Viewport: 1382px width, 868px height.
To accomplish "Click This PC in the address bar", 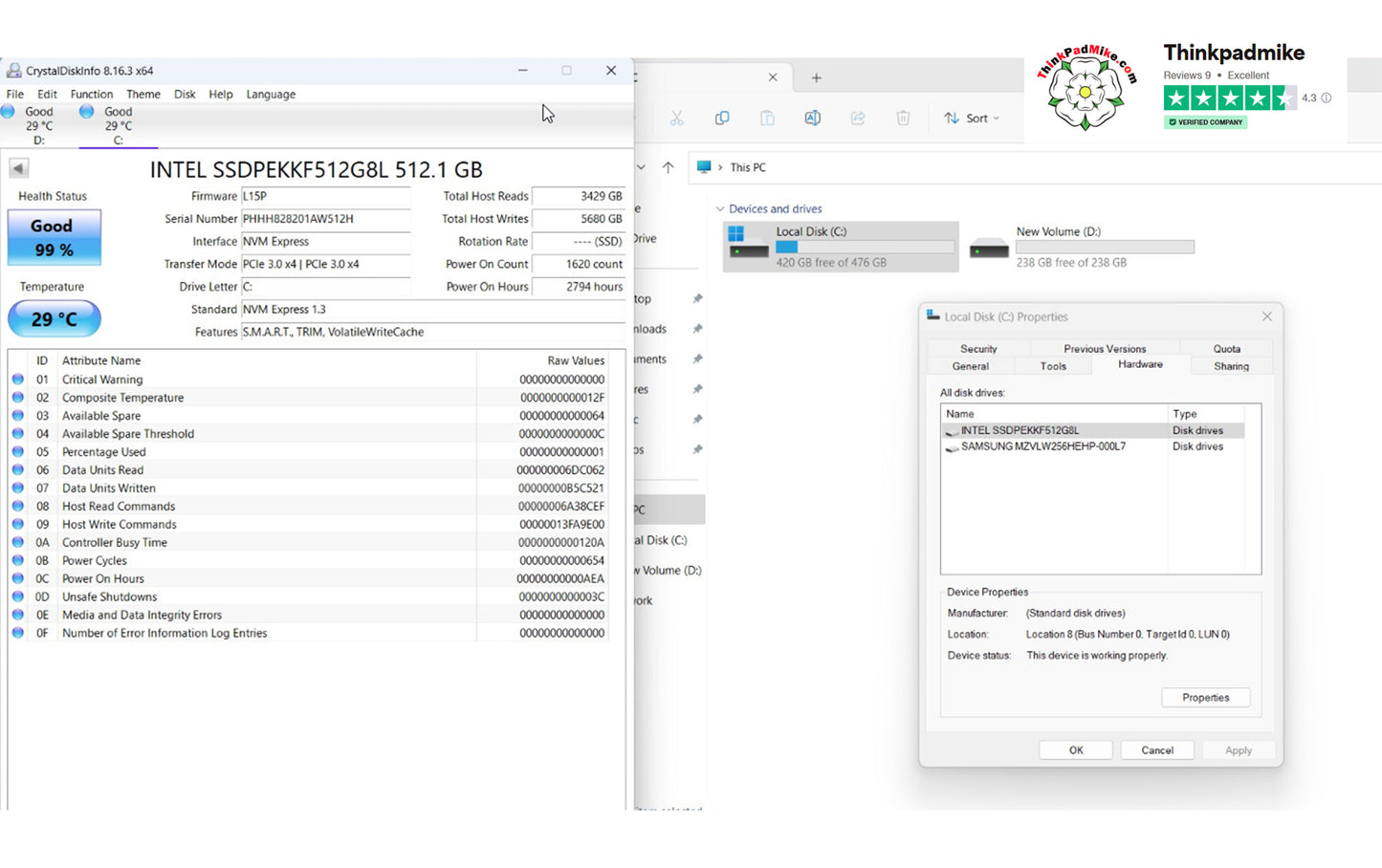I will [x=748, y=167].
